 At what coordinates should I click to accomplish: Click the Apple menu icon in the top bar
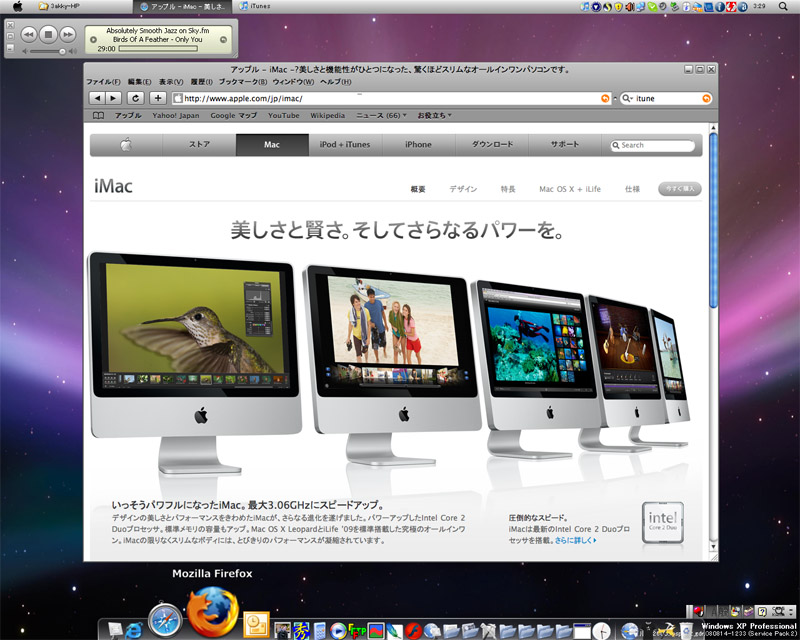pyautogui.click(x=18, y=7)
